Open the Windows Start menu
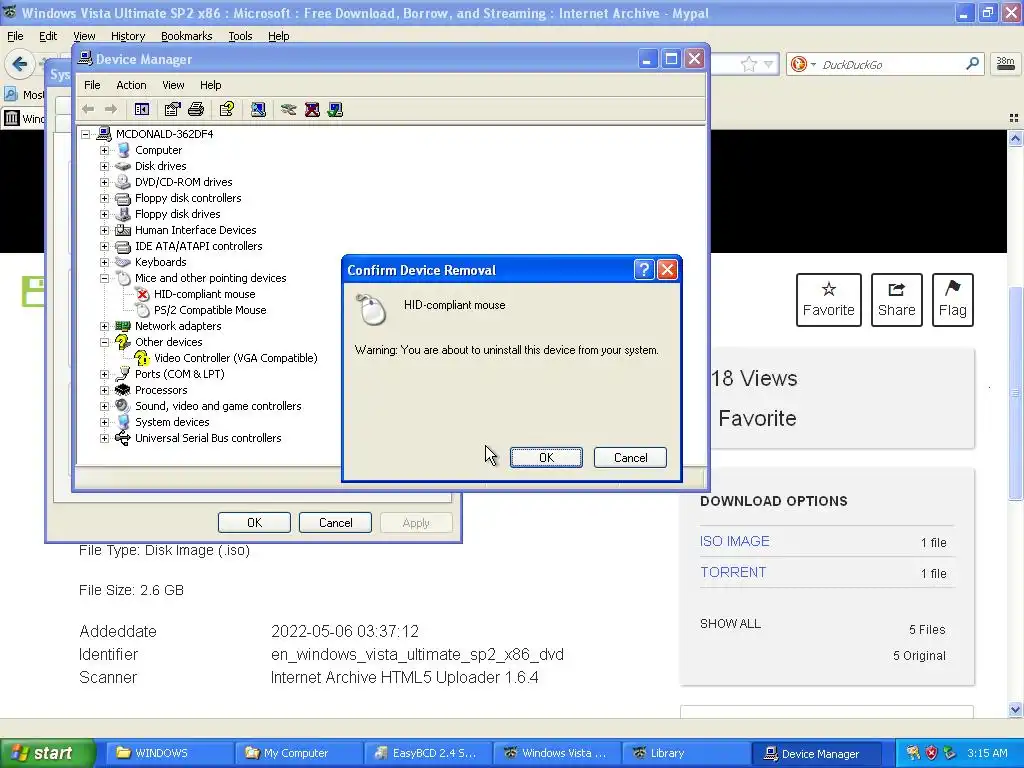 tap(47, 753)
